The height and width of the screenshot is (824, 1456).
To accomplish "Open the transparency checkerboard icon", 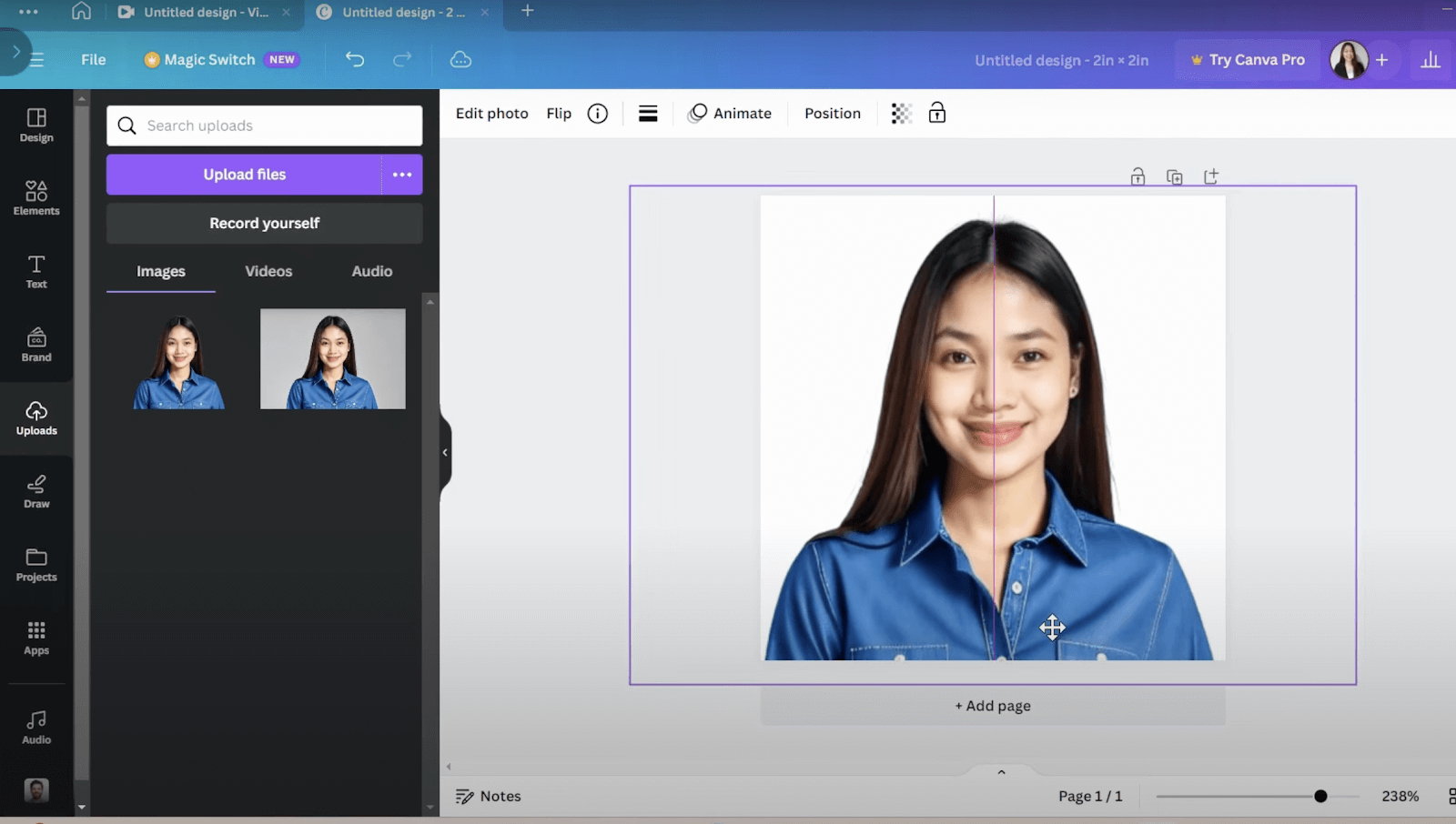I will pos(901,114).
